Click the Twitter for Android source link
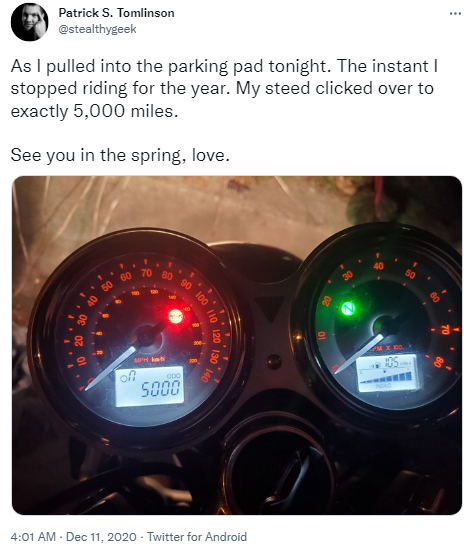Image resolution: width=476 pixels, height=555 pixels. point(197,537)
